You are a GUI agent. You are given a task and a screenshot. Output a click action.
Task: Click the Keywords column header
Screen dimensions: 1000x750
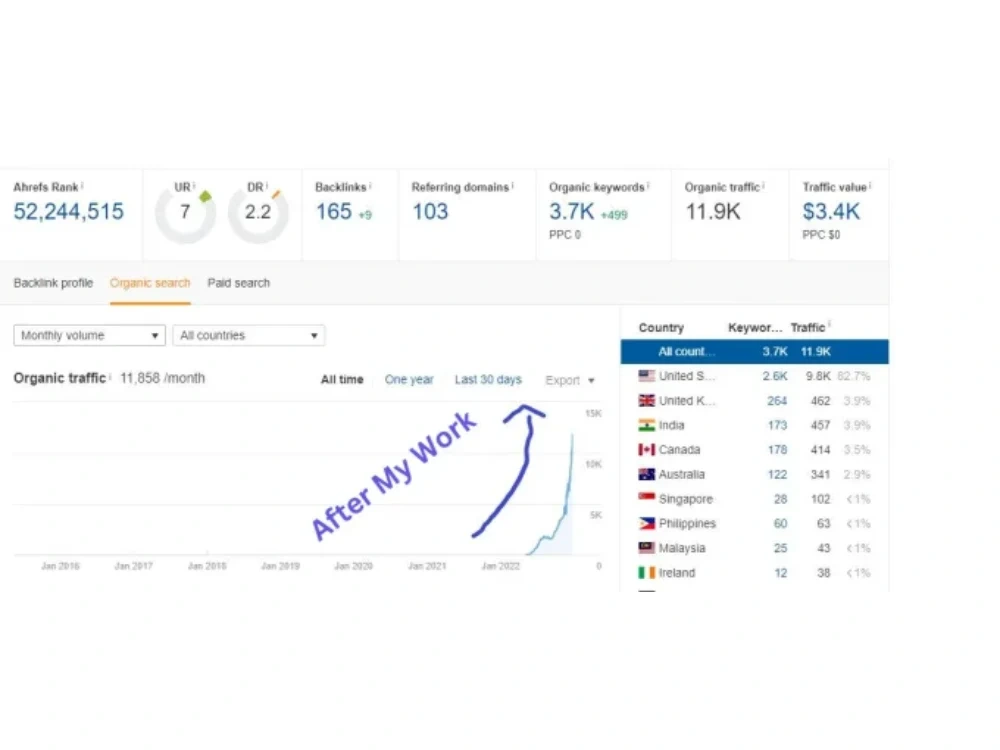[x=755, y=327]
